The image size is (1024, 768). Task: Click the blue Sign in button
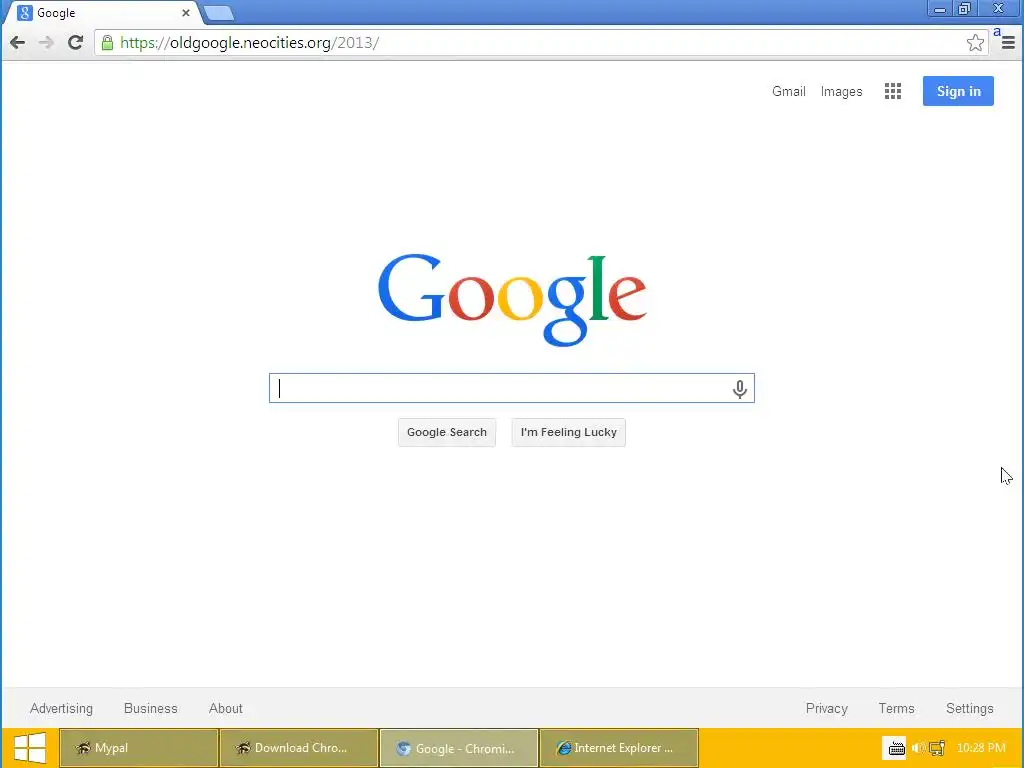958,91
